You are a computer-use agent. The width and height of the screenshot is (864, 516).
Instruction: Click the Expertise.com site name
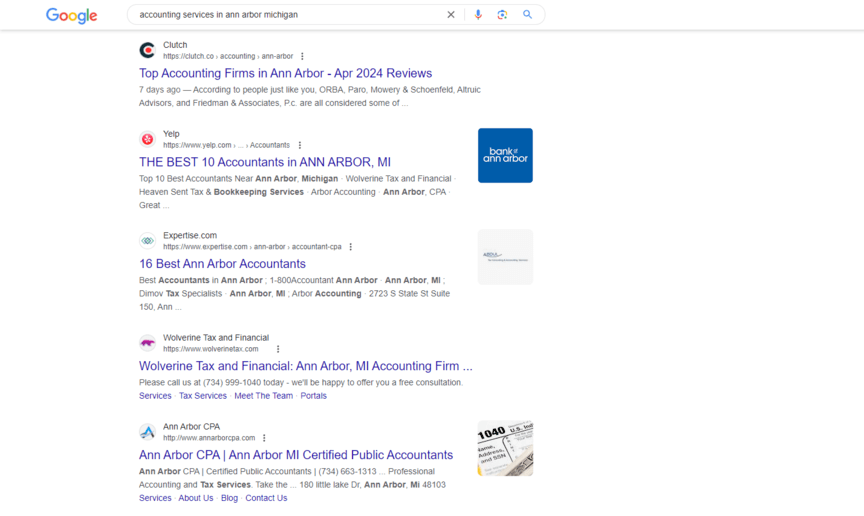(x=190, y=235)
